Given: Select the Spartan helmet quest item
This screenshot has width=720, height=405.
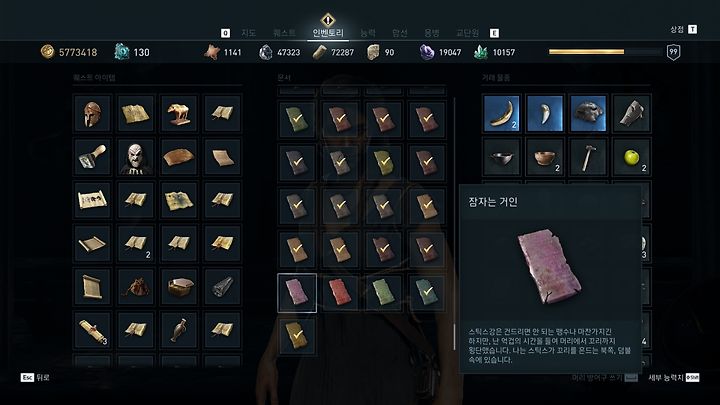Looking at the screenshot, I should point(92,113).
